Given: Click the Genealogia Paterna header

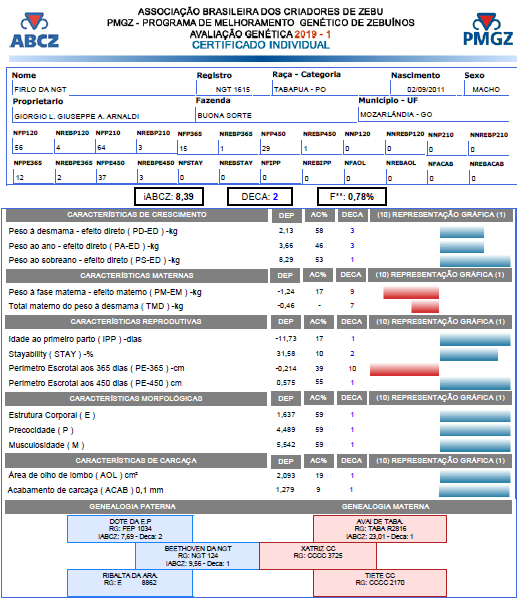Looking at the screenshot, I should click(x=132, y=506).
